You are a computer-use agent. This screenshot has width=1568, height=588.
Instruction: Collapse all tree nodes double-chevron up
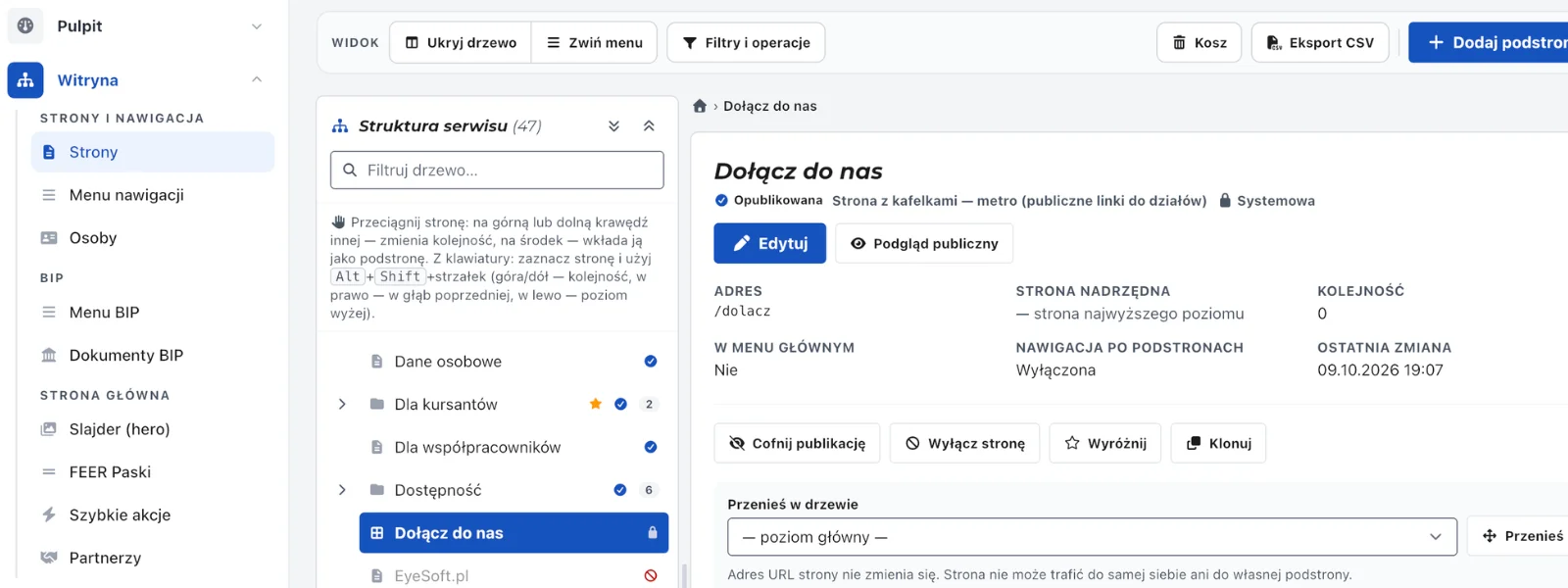click(x=649, y=126)
